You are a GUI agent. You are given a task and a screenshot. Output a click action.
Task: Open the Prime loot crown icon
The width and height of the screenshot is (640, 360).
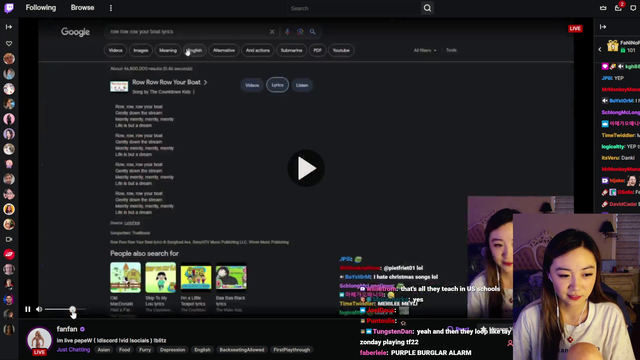(603, 8)
